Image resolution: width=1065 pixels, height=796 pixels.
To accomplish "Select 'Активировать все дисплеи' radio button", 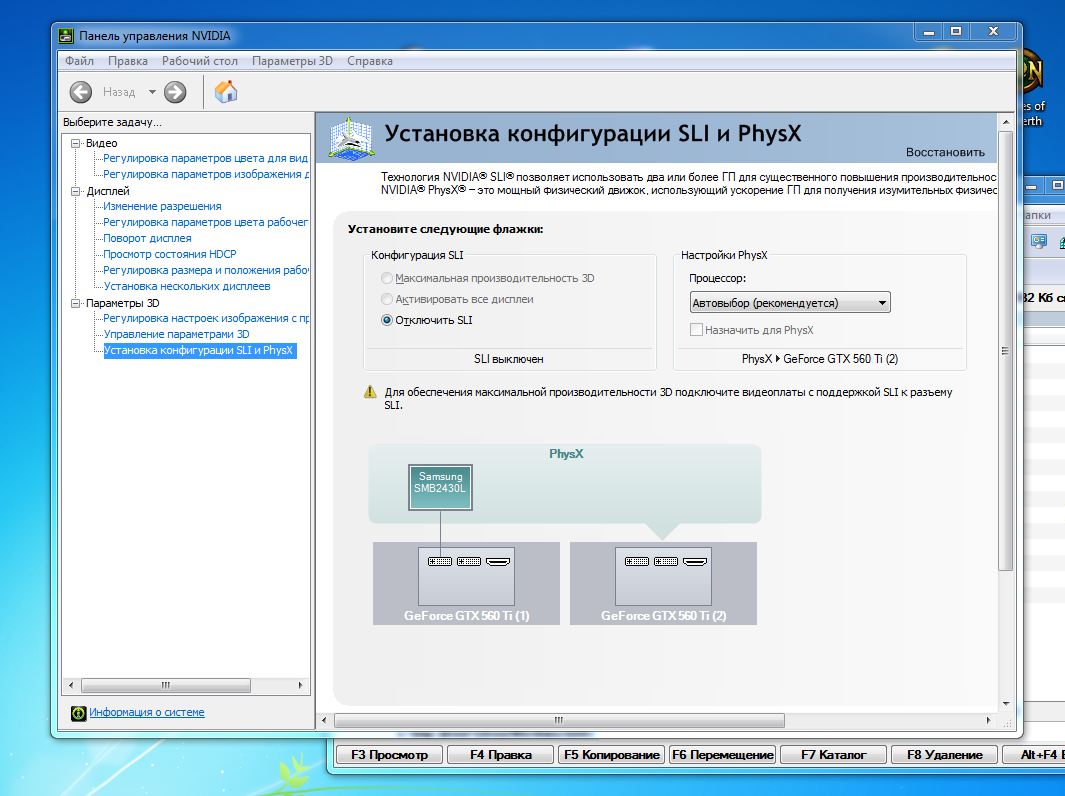I will pyautogui.click(x=387, y=299).
